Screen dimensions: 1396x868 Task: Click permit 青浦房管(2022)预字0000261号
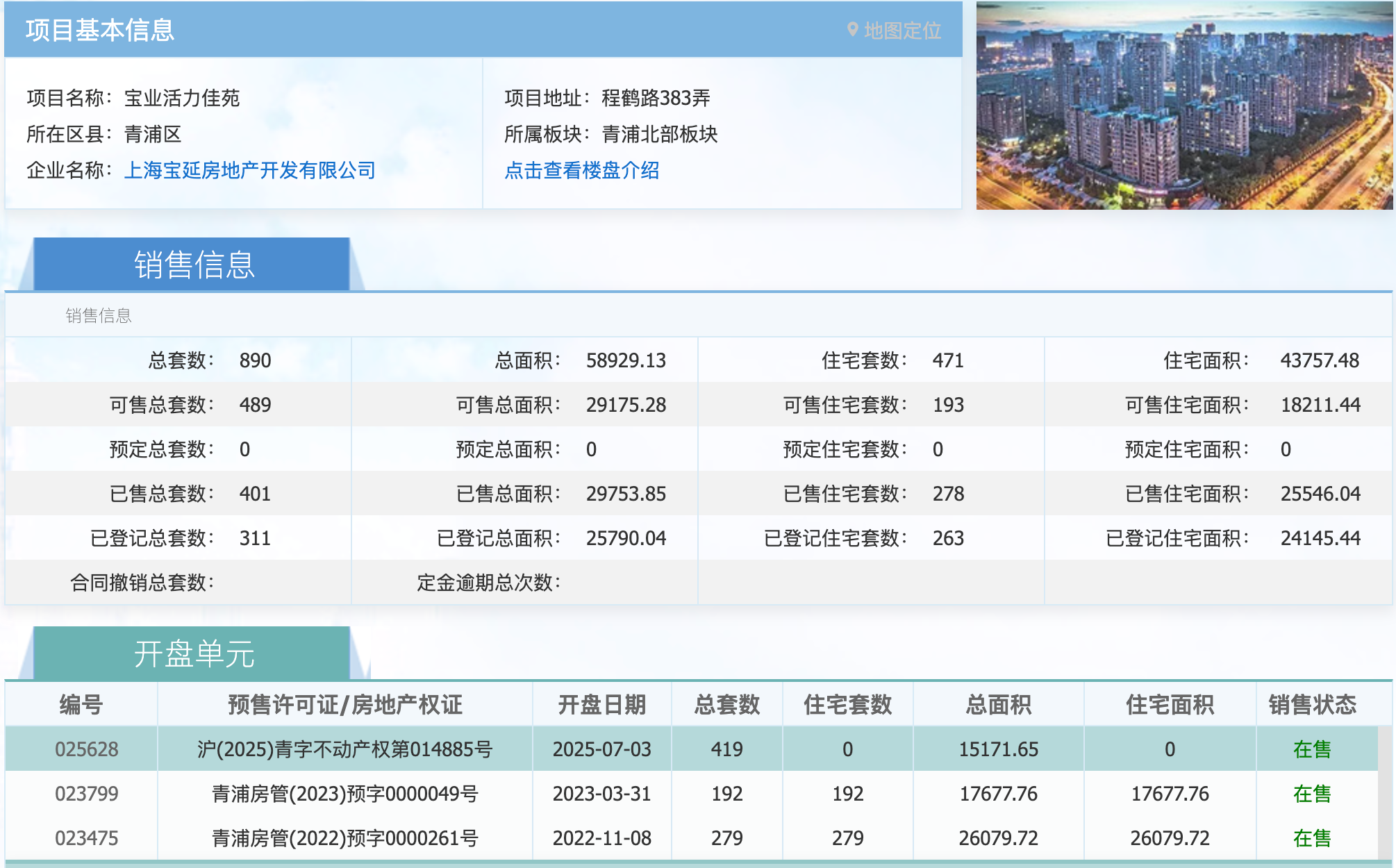[344, 838]
